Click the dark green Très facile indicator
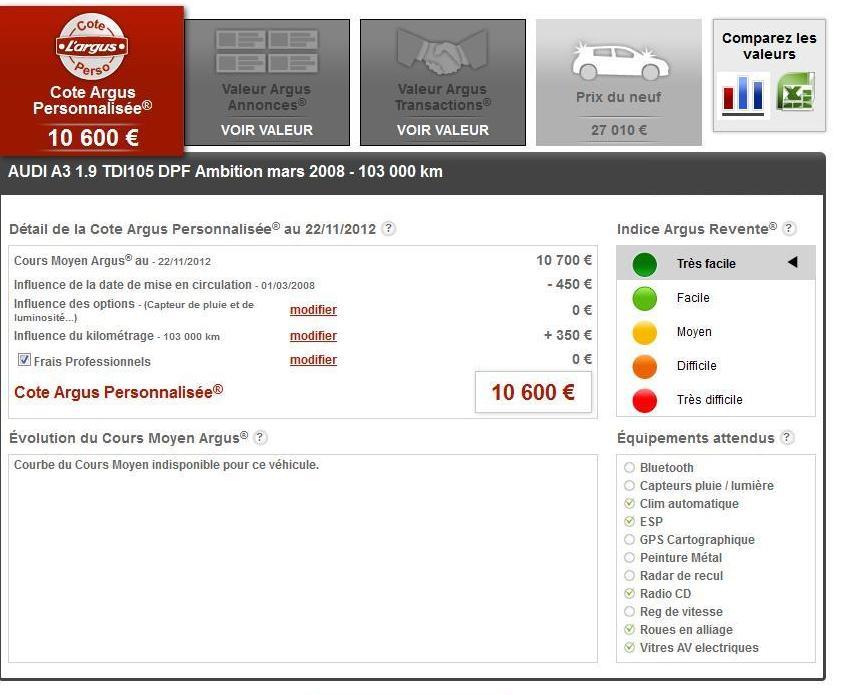Image resolution: width=848 pixels, height=695 pixels. 645,264
